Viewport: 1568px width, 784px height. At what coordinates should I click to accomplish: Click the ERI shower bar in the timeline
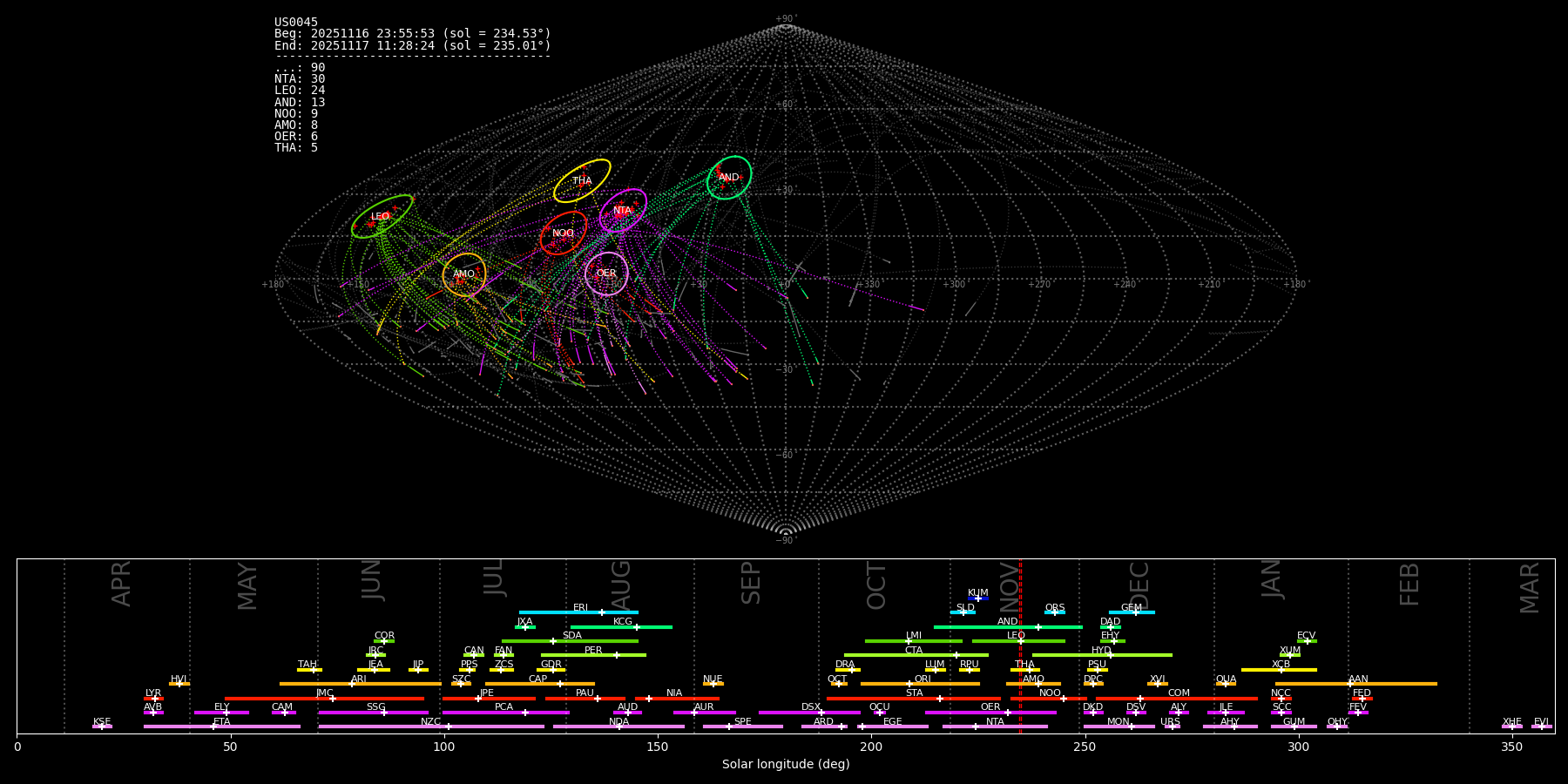click(578, 612)
